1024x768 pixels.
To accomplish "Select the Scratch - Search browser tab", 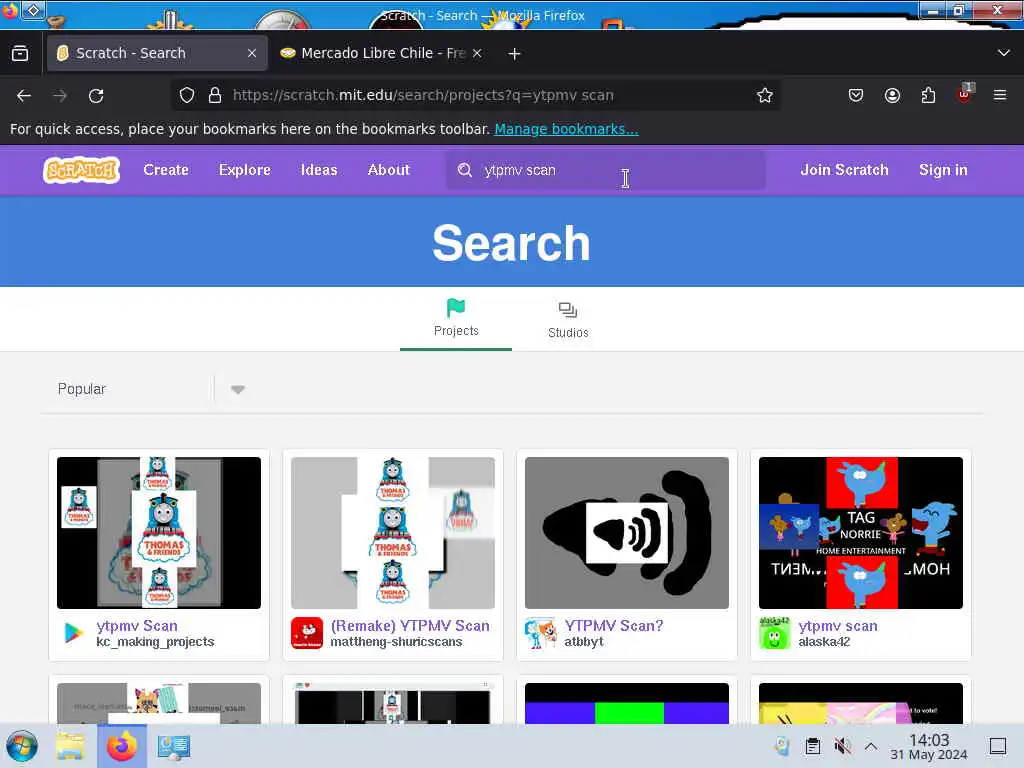I will pos(157,54).
